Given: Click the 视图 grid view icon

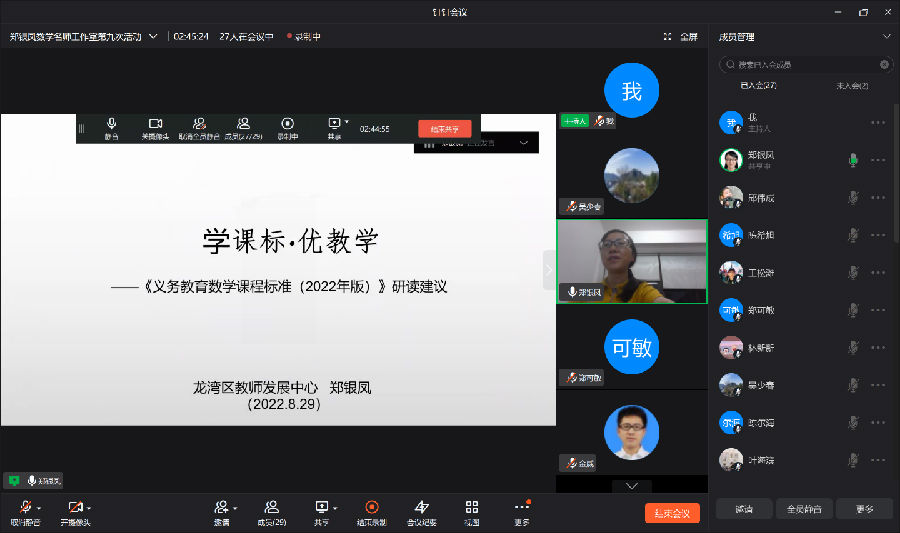Looking at the screenshot, I should 471,508.
